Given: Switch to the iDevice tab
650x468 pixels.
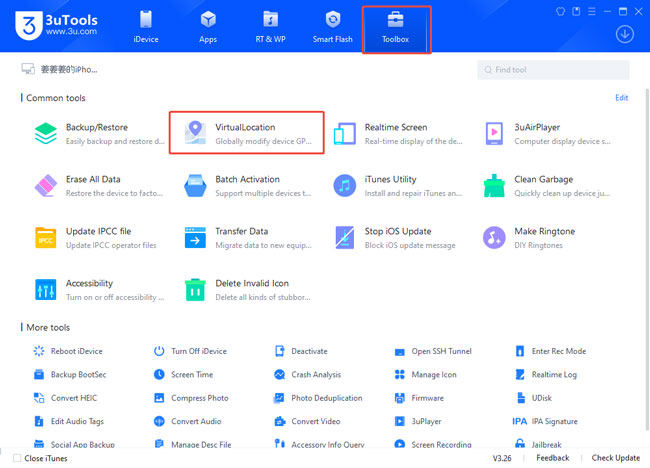Looking at the screenshot, I should 146,27.
